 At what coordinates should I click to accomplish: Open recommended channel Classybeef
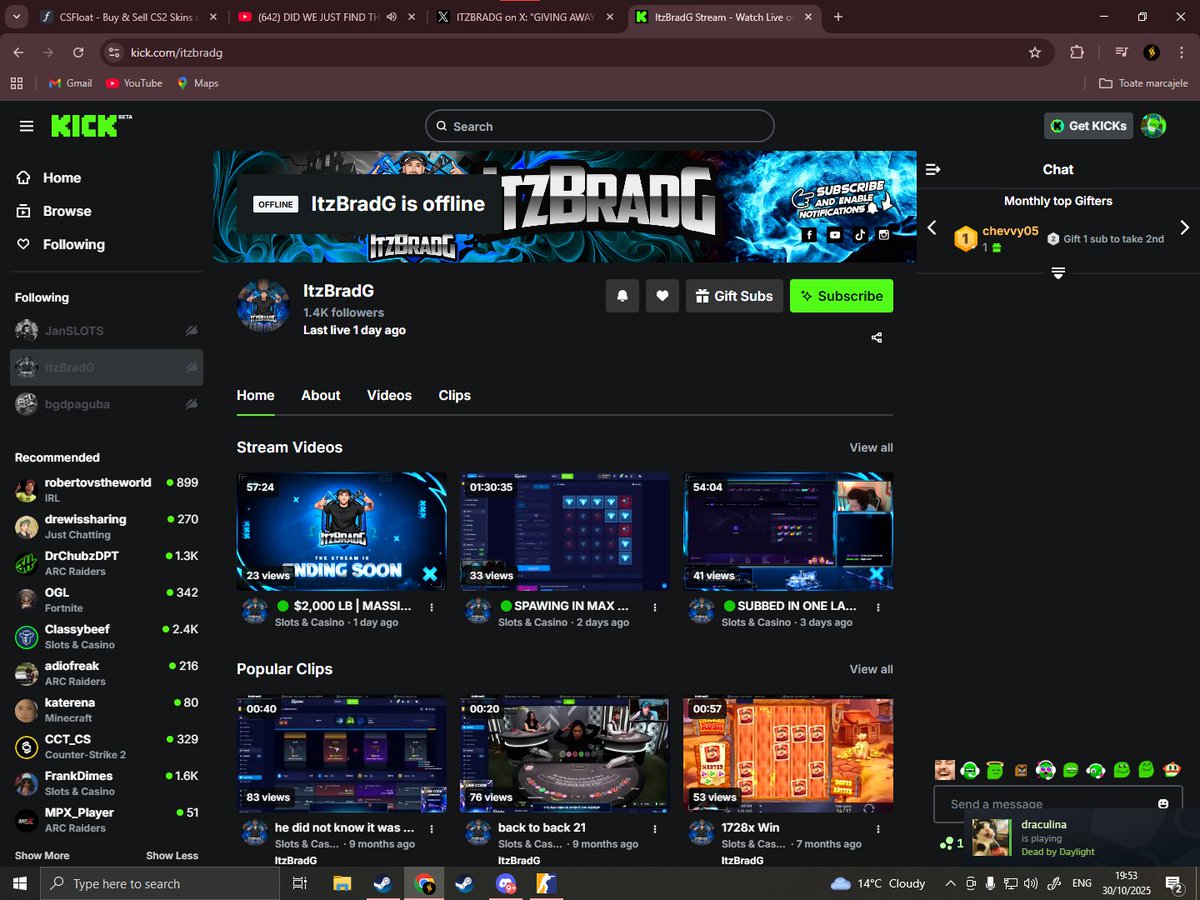(106, 636)
